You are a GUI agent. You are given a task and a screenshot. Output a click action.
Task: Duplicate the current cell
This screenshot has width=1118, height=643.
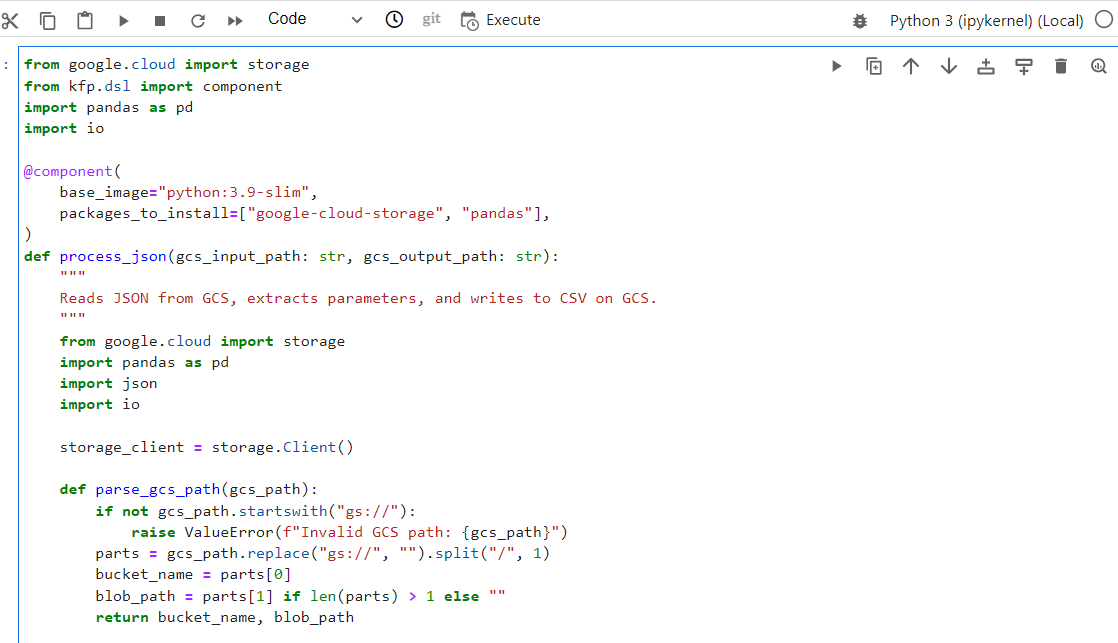pos(874,65)
